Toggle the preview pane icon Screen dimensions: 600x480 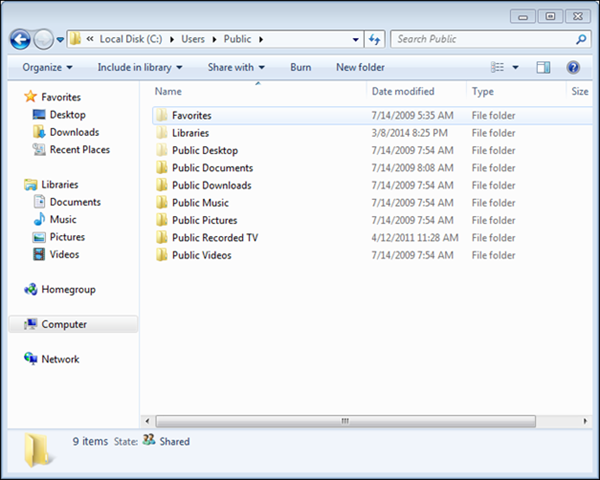click(x=543, y=67)
